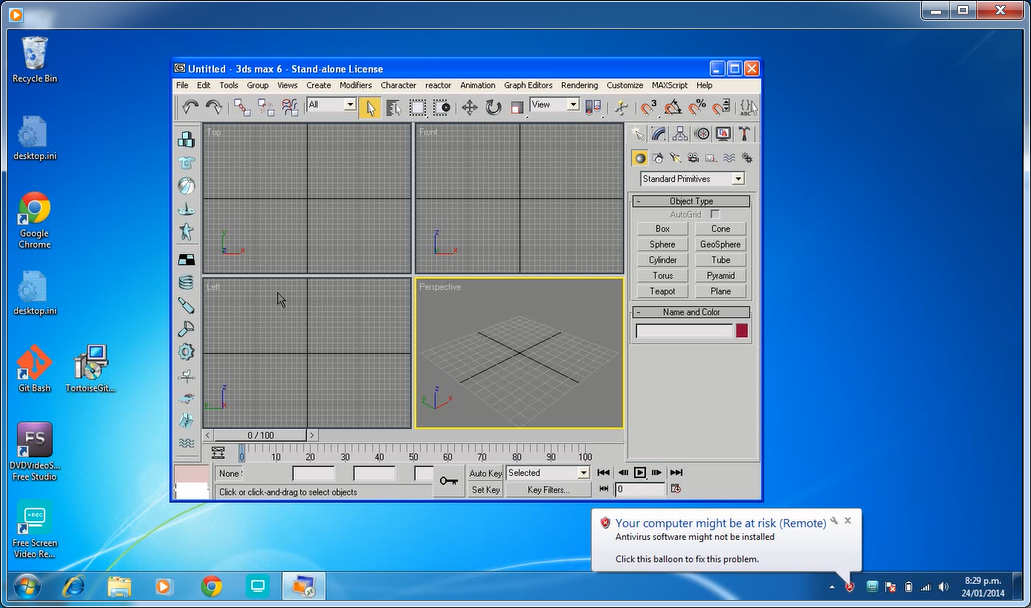The image size is (1031, 608).
Task: Switch to Lights category in Create panel
Action: click(x=675, y=158)
